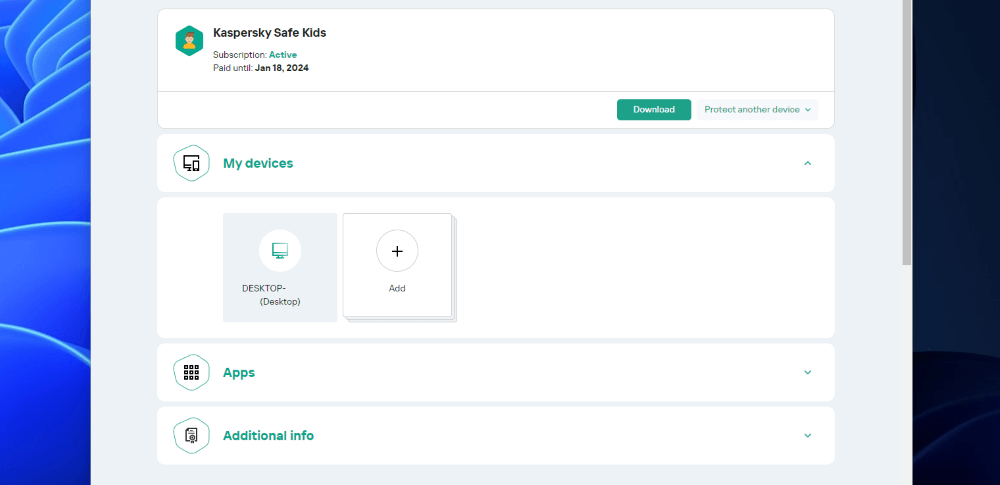Screen dimensions: 1000x485
Task: Click the My devices section icon
Action: click(x=191, y=163)
